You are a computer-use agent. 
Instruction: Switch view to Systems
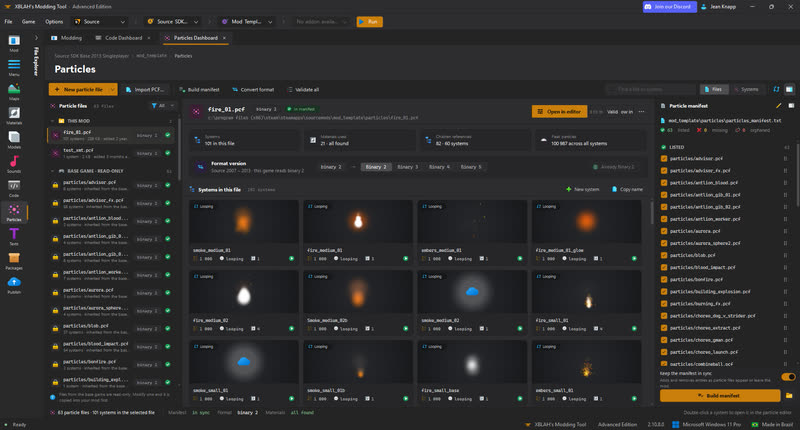click(746, 89)
